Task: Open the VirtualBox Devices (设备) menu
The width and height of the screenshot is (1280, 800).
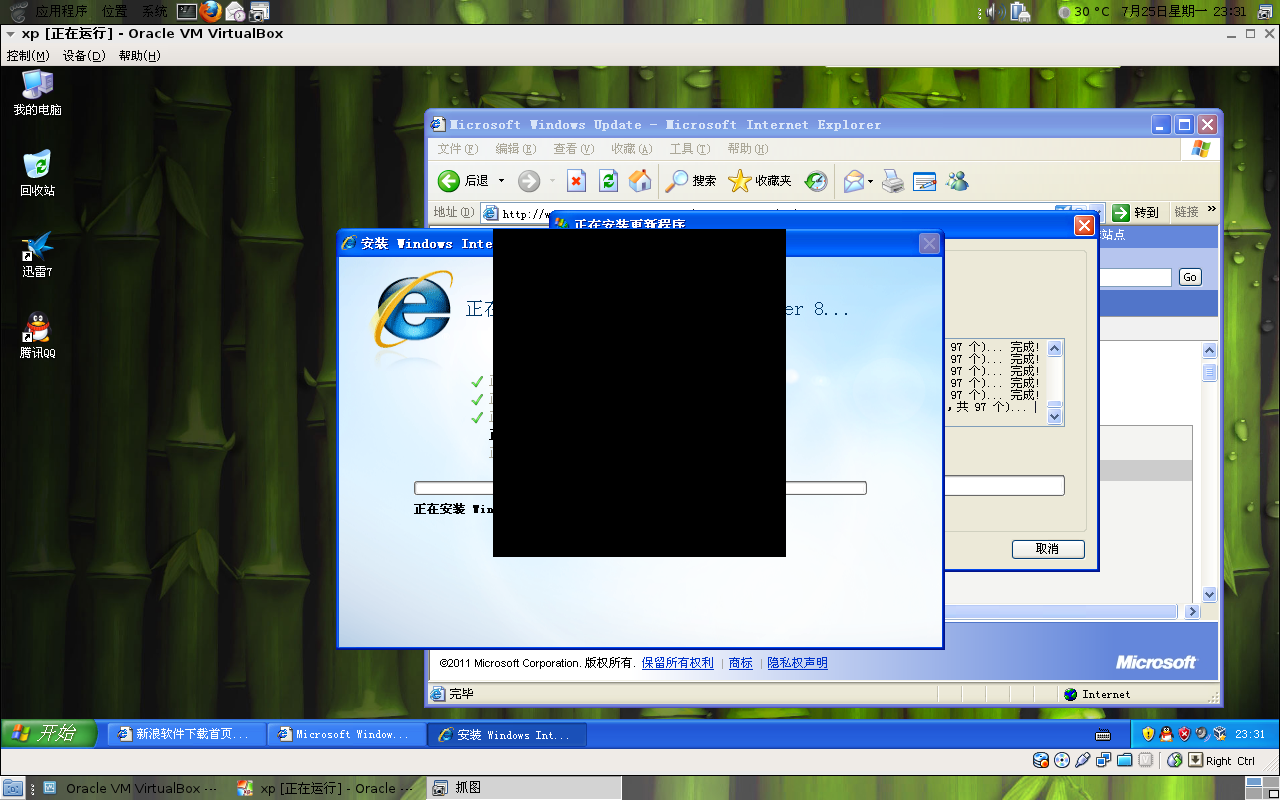Action: tap(84, 56)
